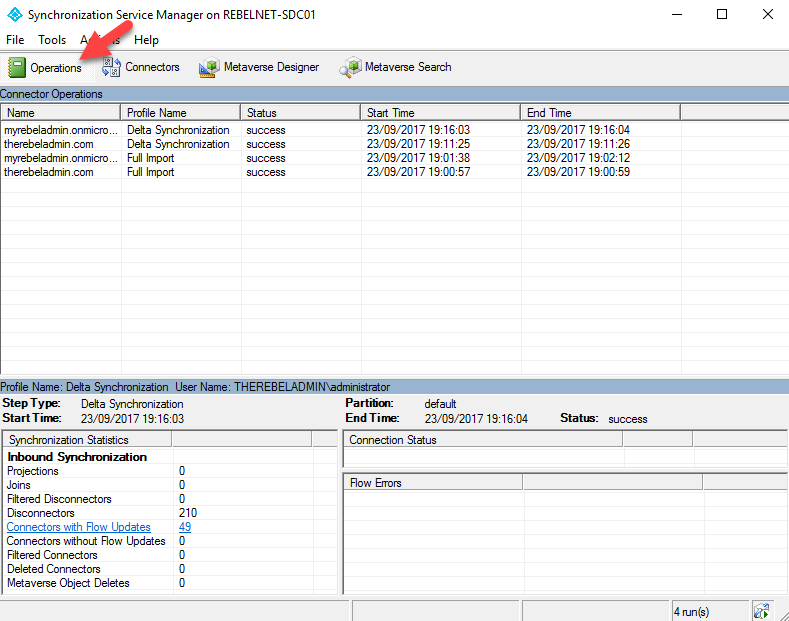The width and height of the screenshot is (789, 621).
Task: Open the Operations view icon
Action: click(x=17, y=67)
